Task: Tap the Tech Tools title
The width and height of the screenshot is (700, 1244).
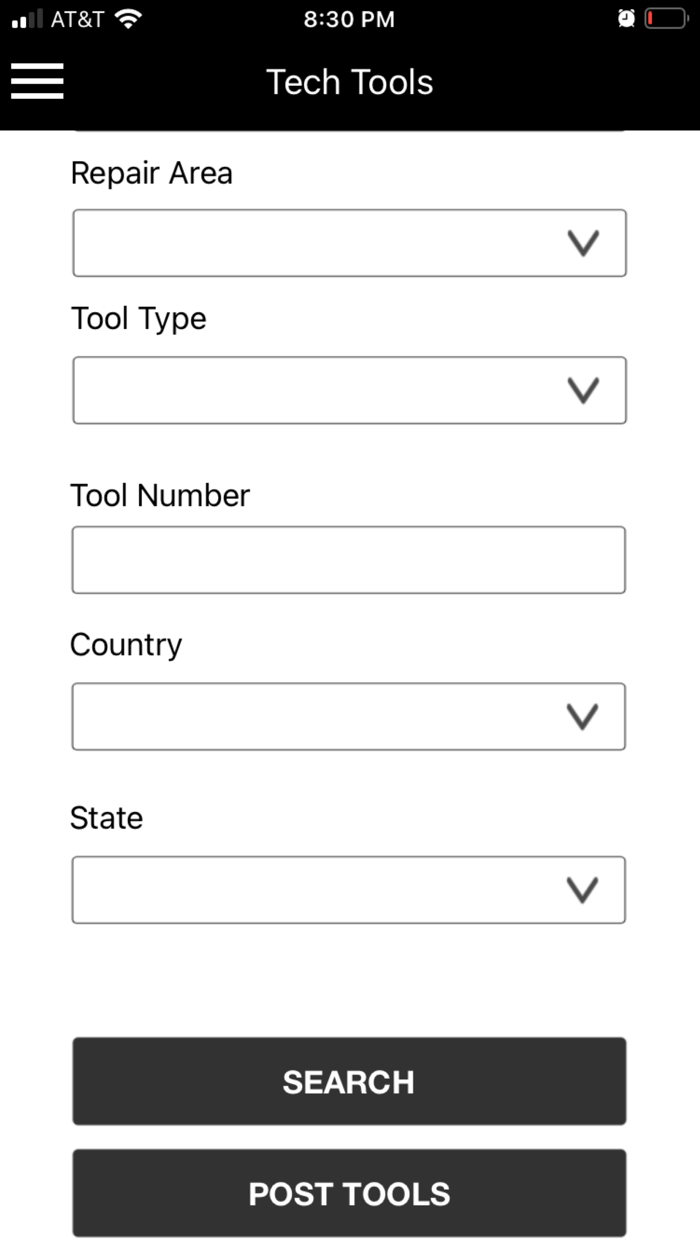Action: (349, 82)
